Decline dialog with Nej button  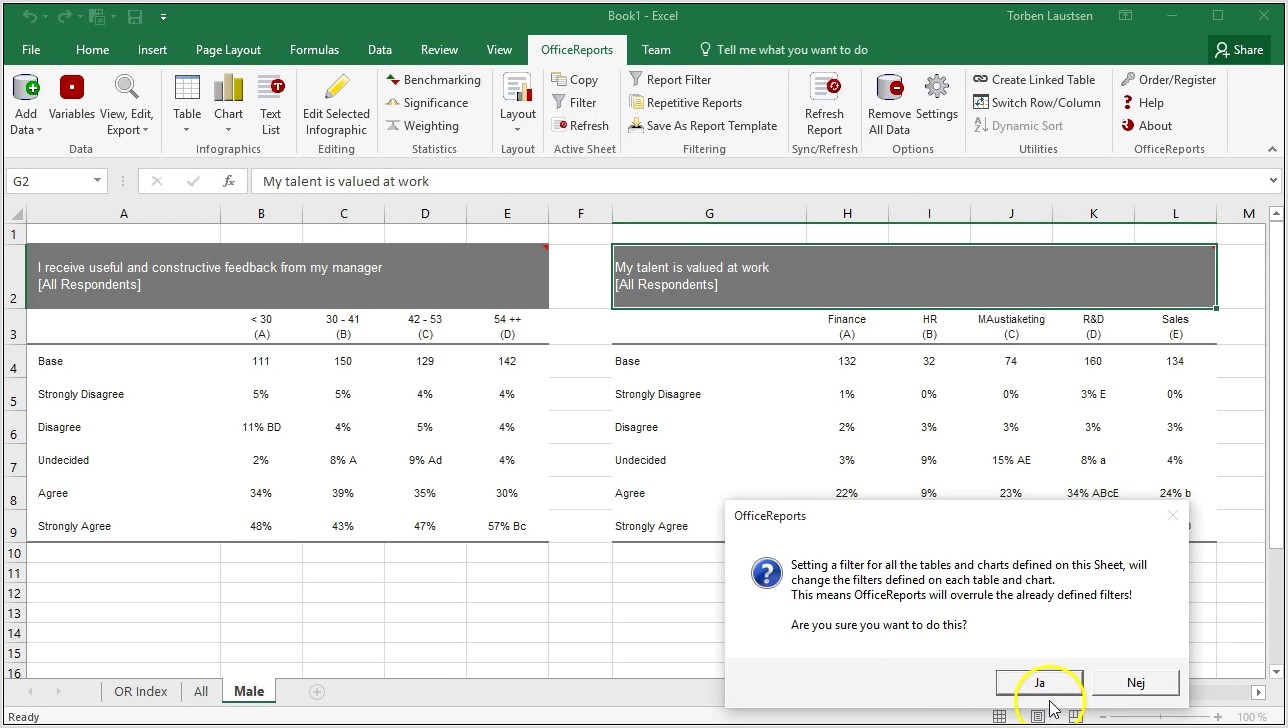(x=1135, y=683)
